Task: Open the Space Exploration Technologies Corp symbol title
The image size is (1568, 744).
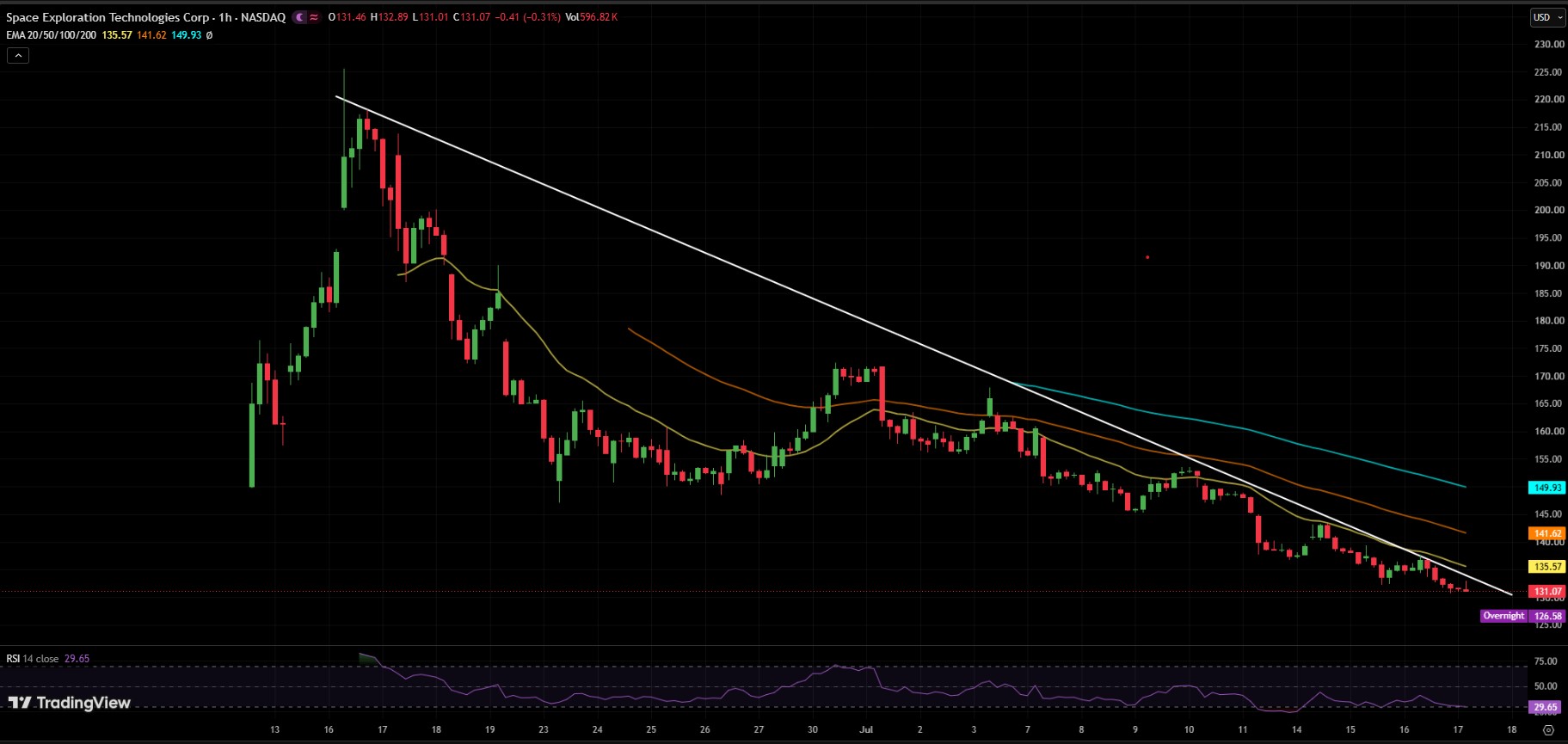Action: pyautogui.click(x=107, y=17)
